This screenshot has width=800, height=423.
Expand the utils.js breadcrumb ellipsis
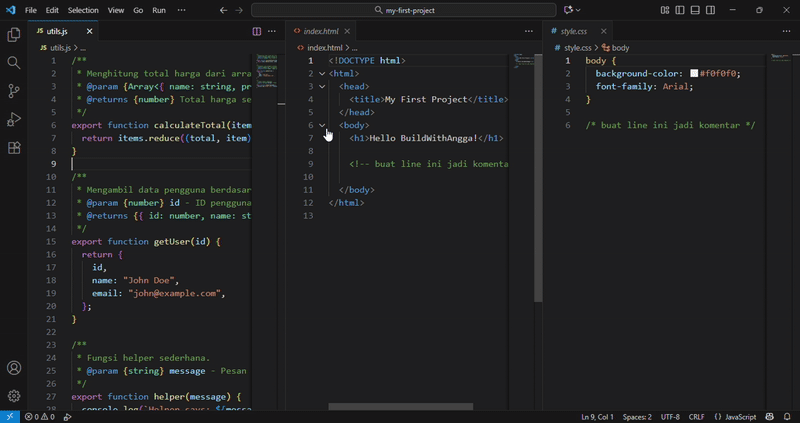coord(83,48)
